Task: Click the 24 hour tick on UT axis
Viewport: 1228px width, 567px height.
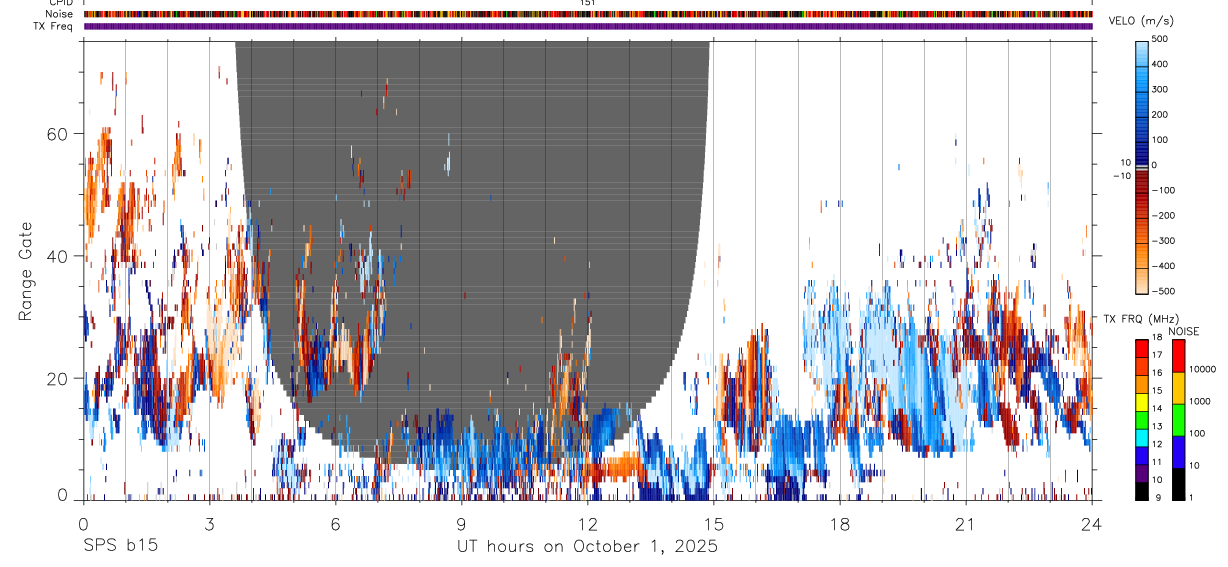Action: pyautogui.click(x=1092, y=523)
